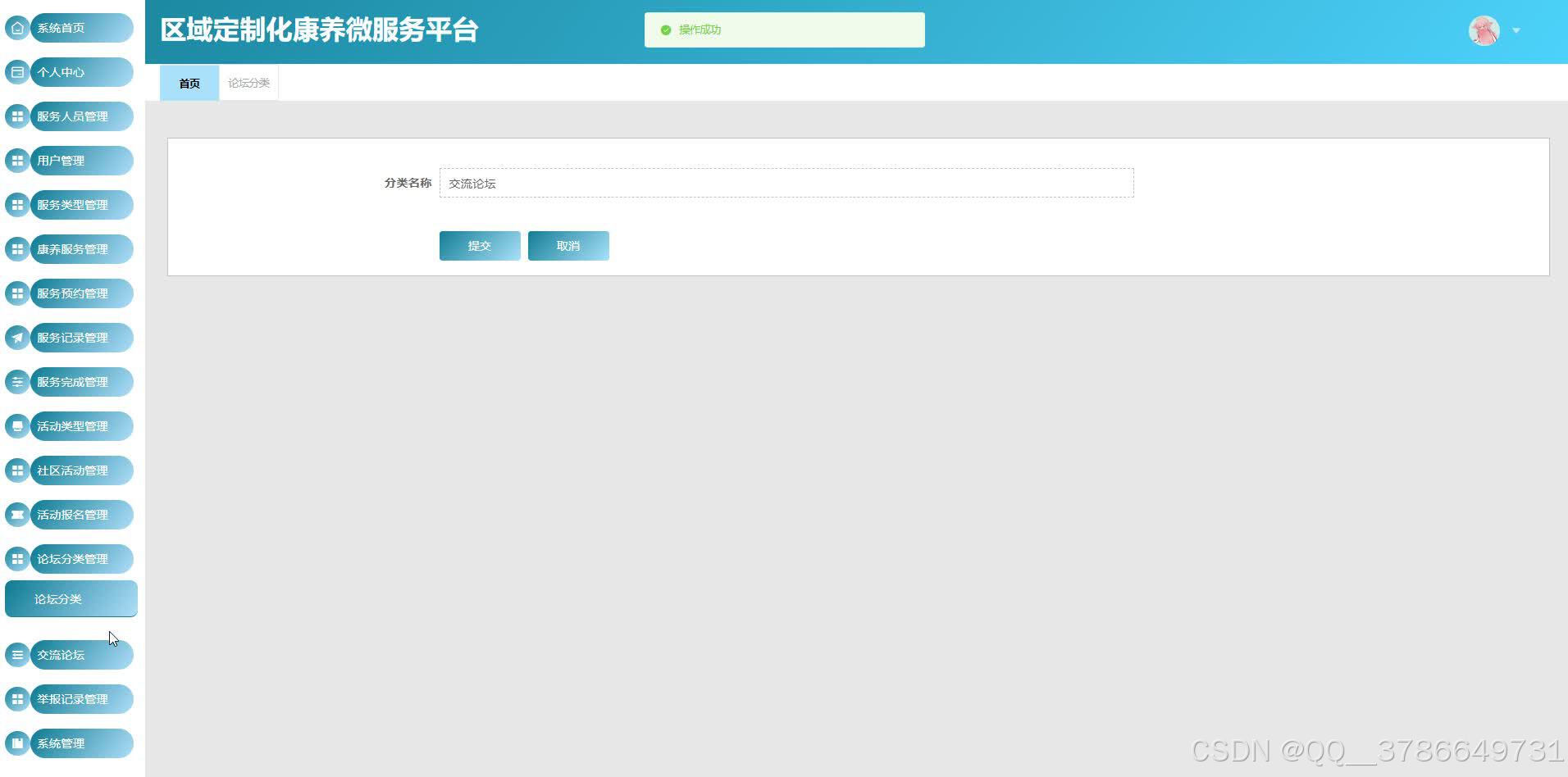Click the ticket icon beside 活动报名管理
The image size is (1568, 777).
point(17,515)
